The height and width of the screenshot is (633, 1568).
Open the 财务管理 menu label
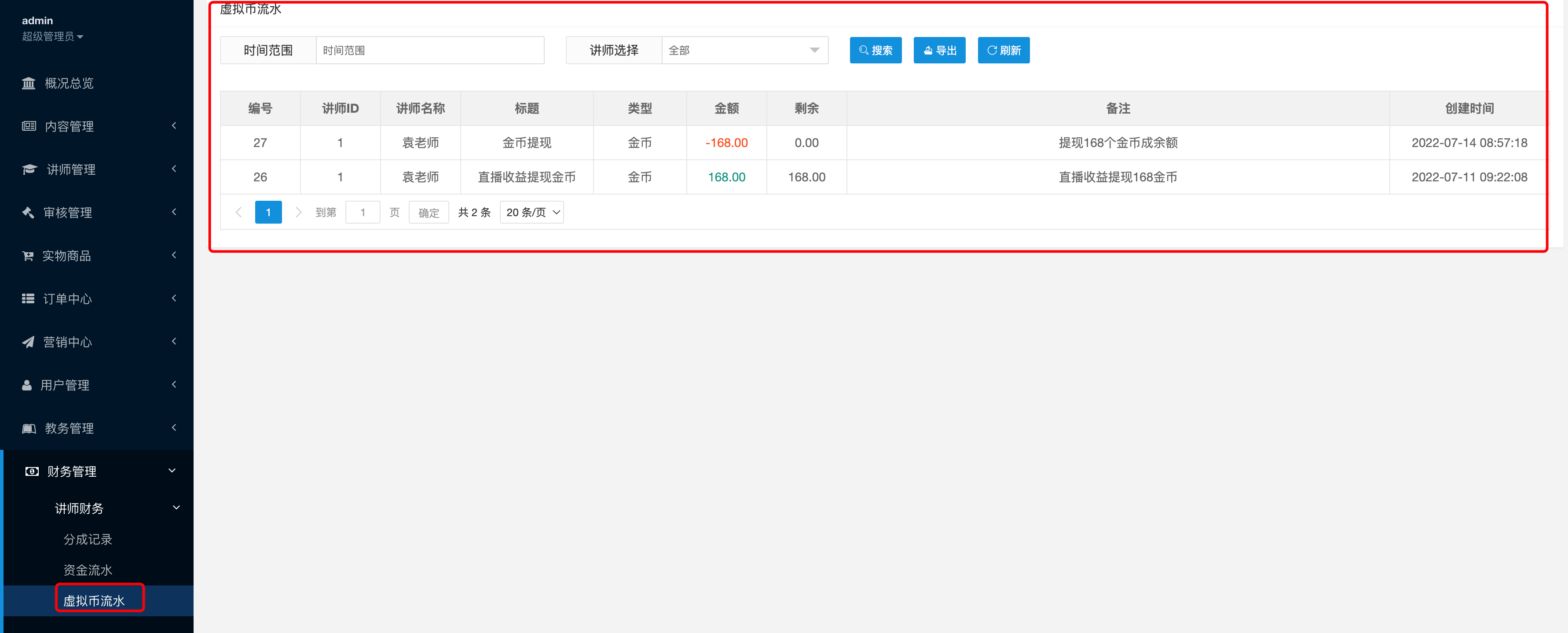click(x=72, y=471)
